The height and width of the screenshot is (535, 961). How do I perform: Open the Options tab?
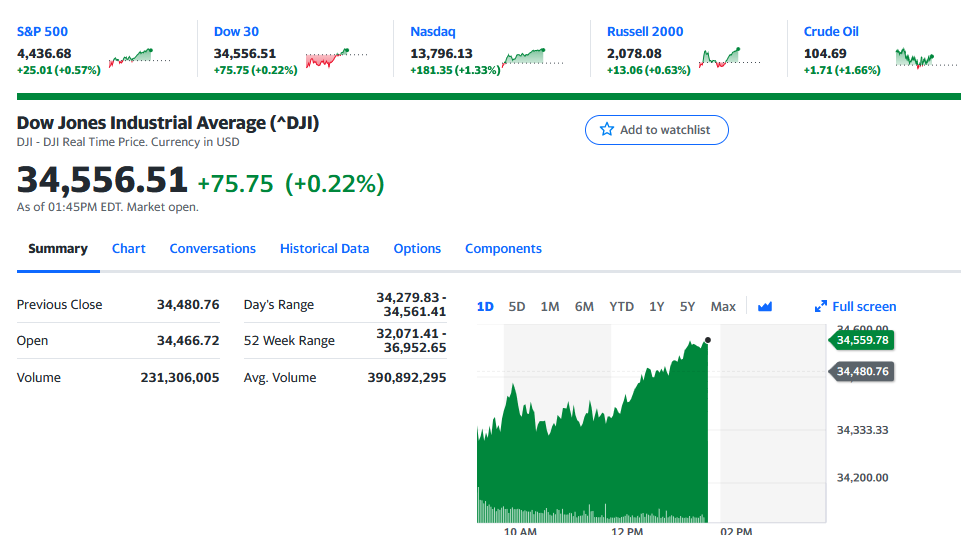[x=417, y=249]
